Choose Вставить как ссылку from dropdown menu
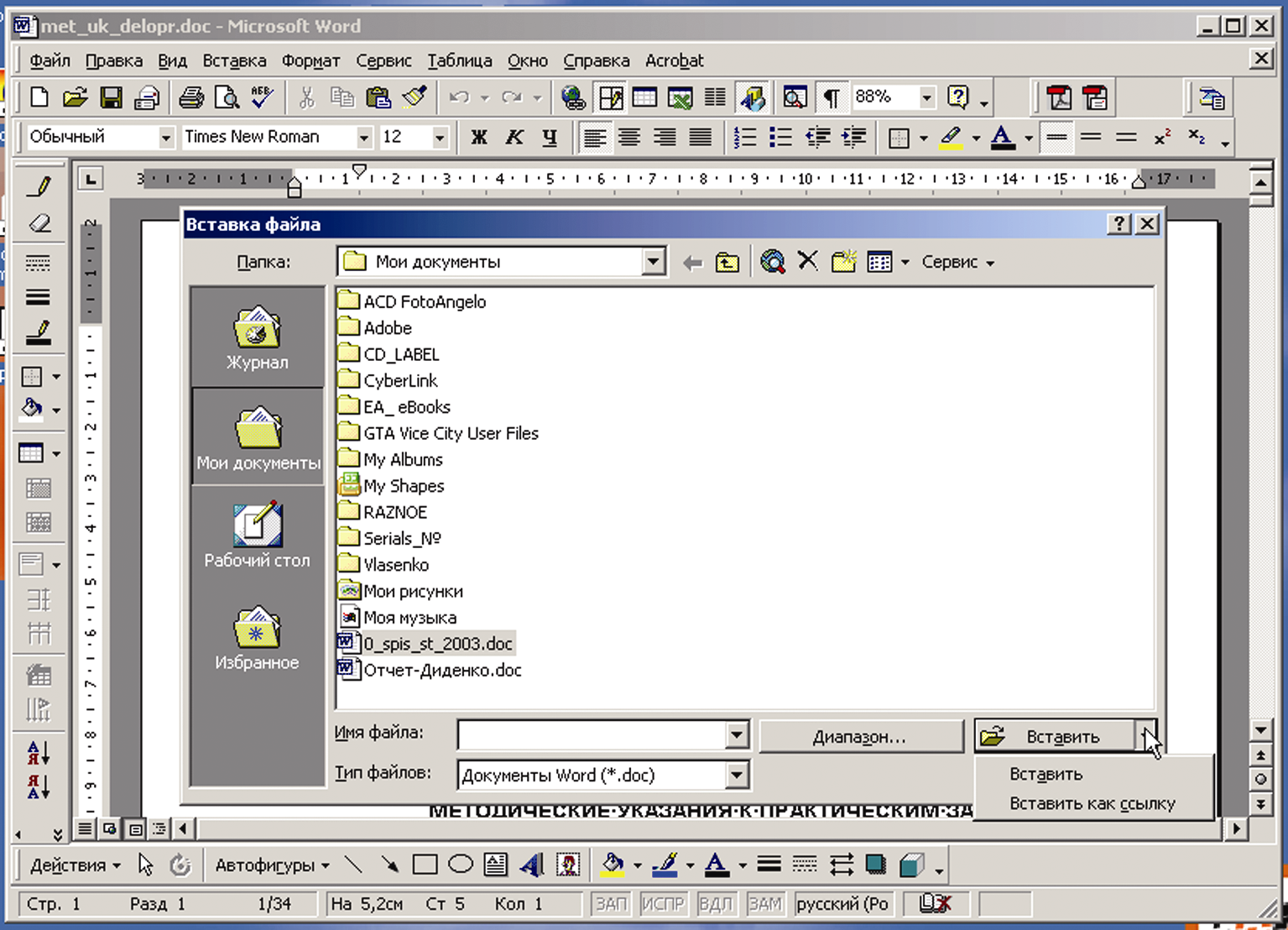This screenshot has height=930, width=1288. pos(1092,803)
